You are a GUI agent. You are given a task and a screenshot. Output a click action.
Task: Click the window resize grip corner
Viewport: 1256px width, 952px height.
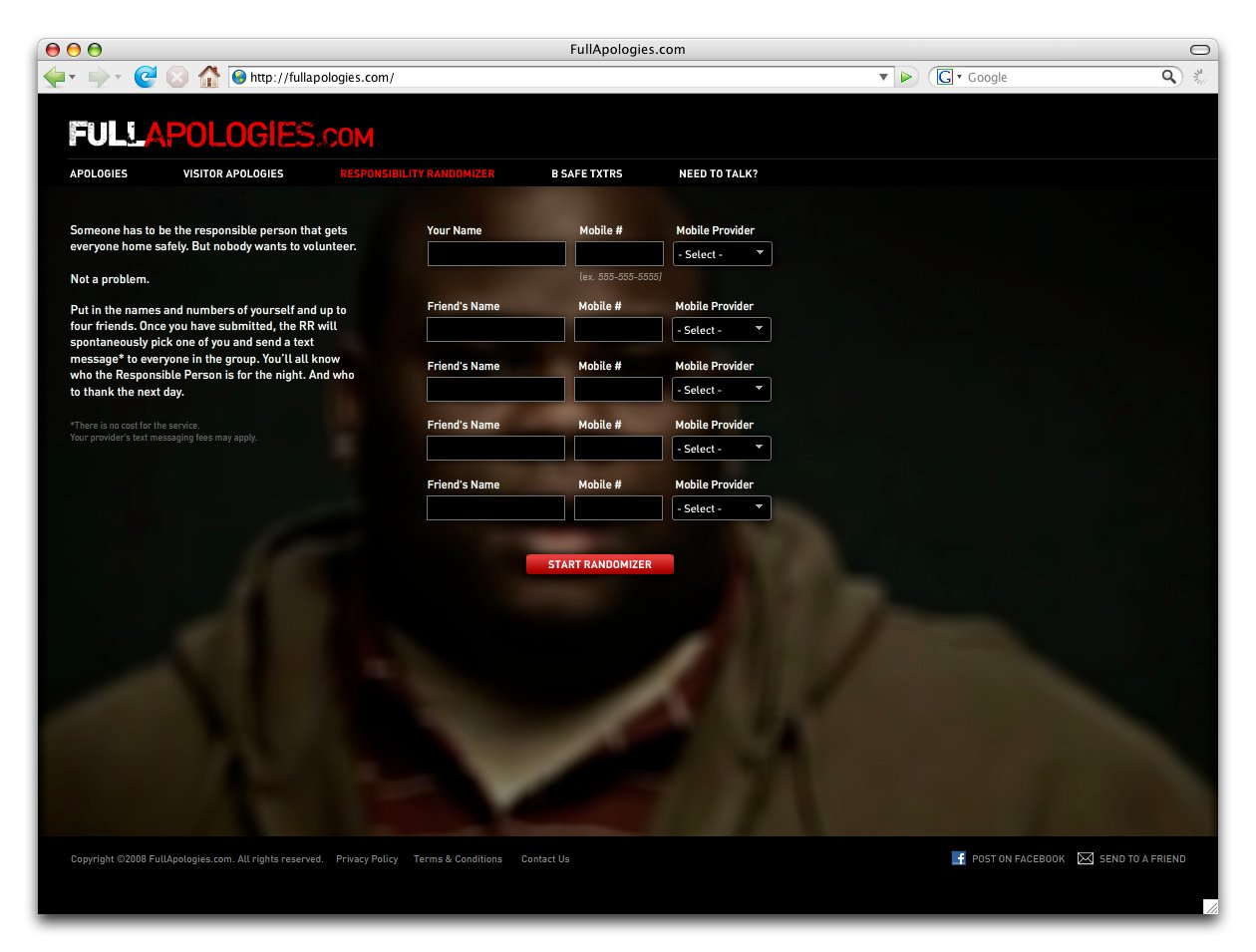(1210, 906)
